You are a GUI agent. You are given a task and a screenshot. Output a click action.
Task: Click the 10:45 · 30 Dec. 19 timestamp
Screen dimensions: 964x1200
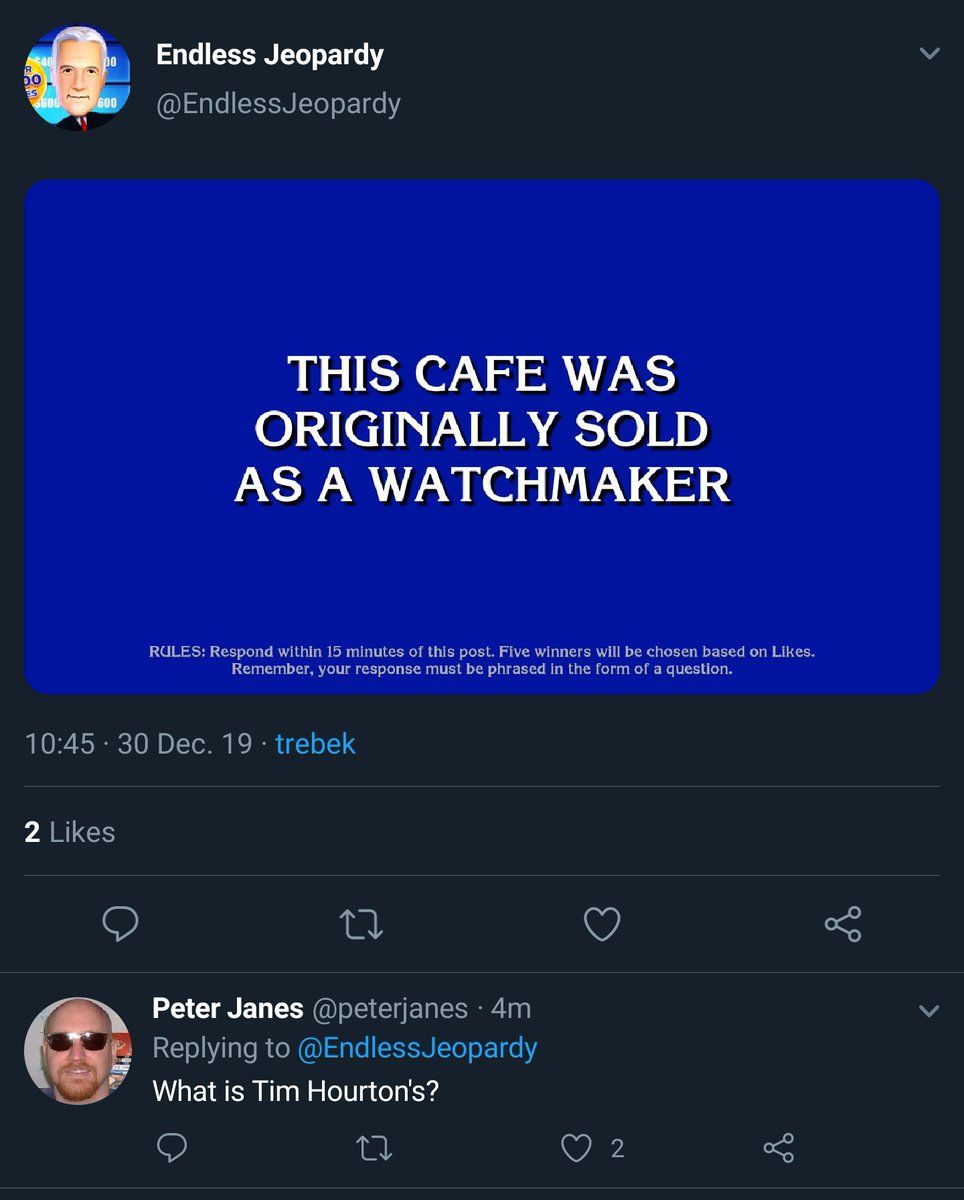pos(138,744)
